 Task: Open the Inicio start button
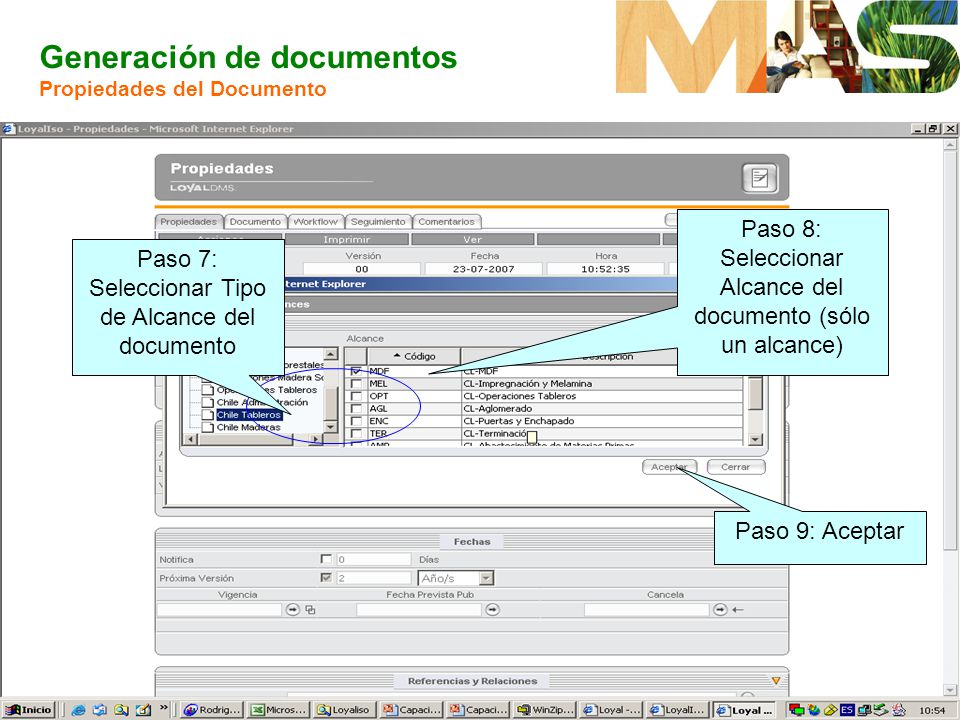click(x=28, y=710)
